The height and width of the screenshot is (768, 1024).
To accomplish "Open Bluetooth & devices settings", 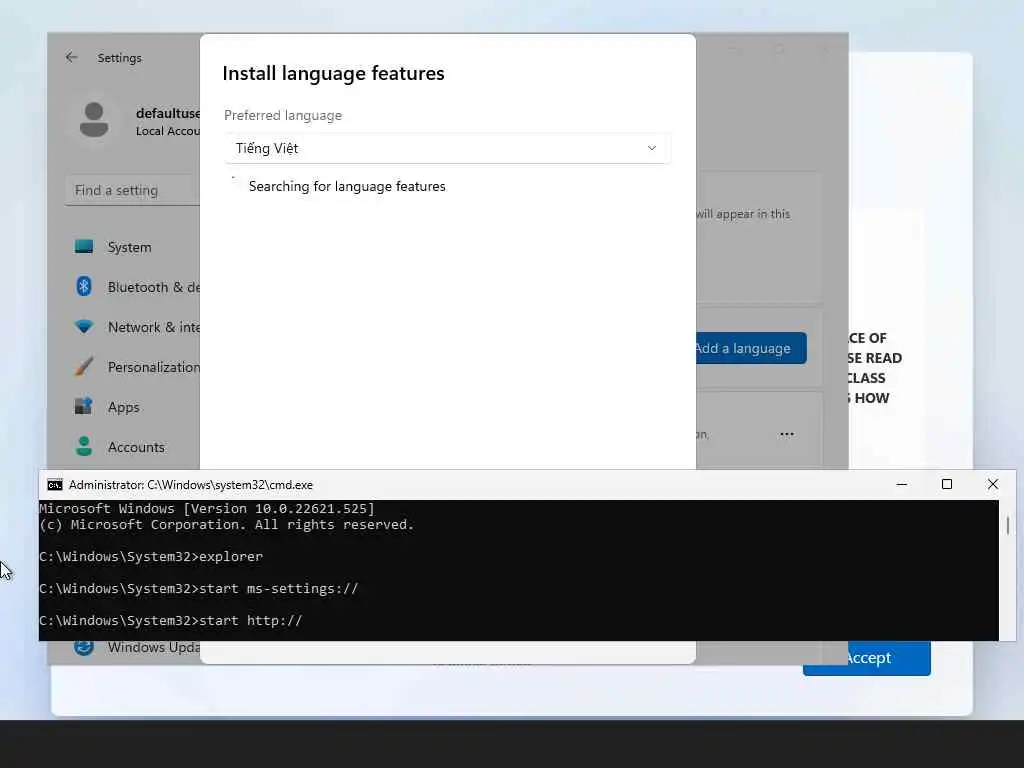I will 153,287.
